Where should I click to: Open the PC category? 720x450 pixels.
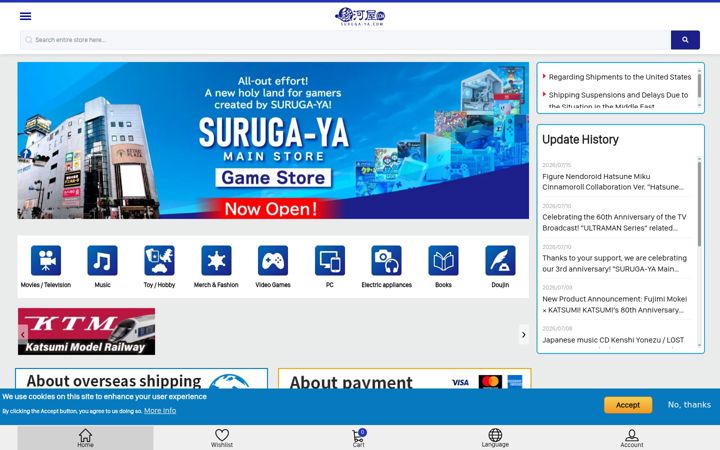[330, 267]
